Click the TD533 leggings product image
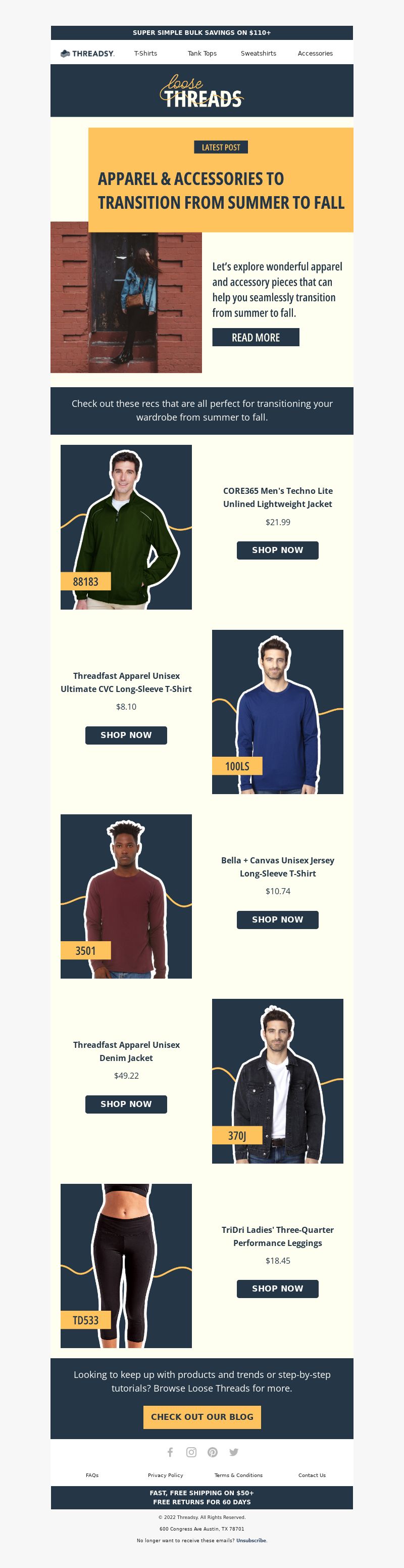 pyautogui.click(x=126, y=1266)
